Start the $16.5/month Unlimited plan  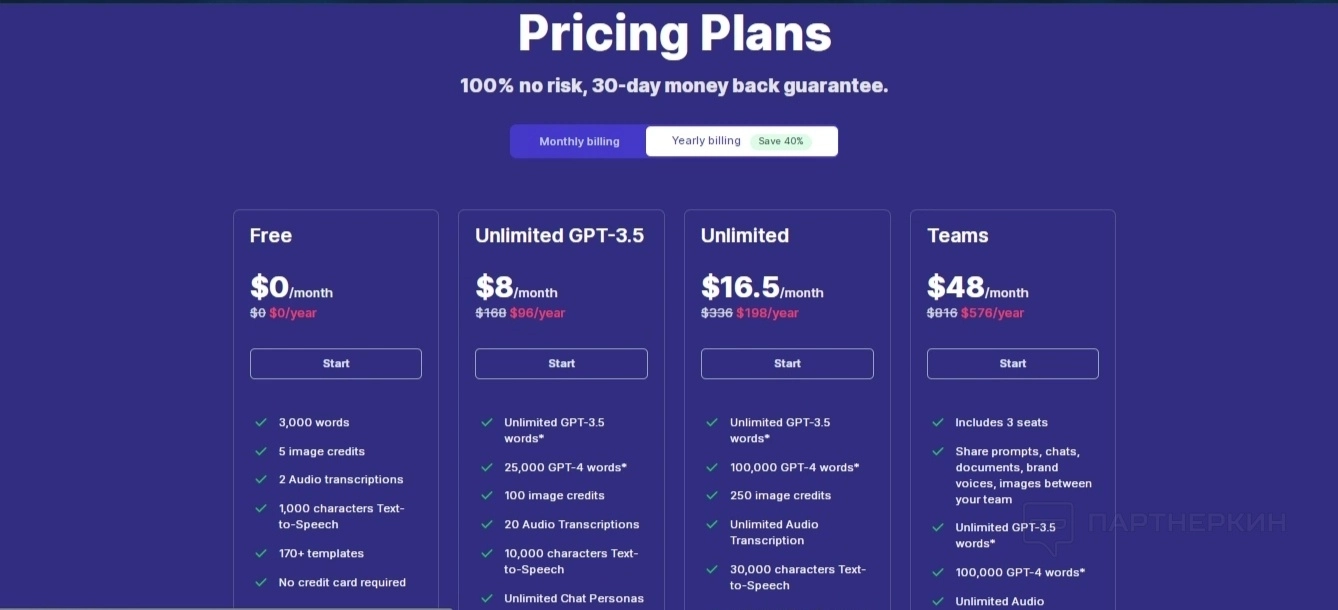[x=787, y=364]
